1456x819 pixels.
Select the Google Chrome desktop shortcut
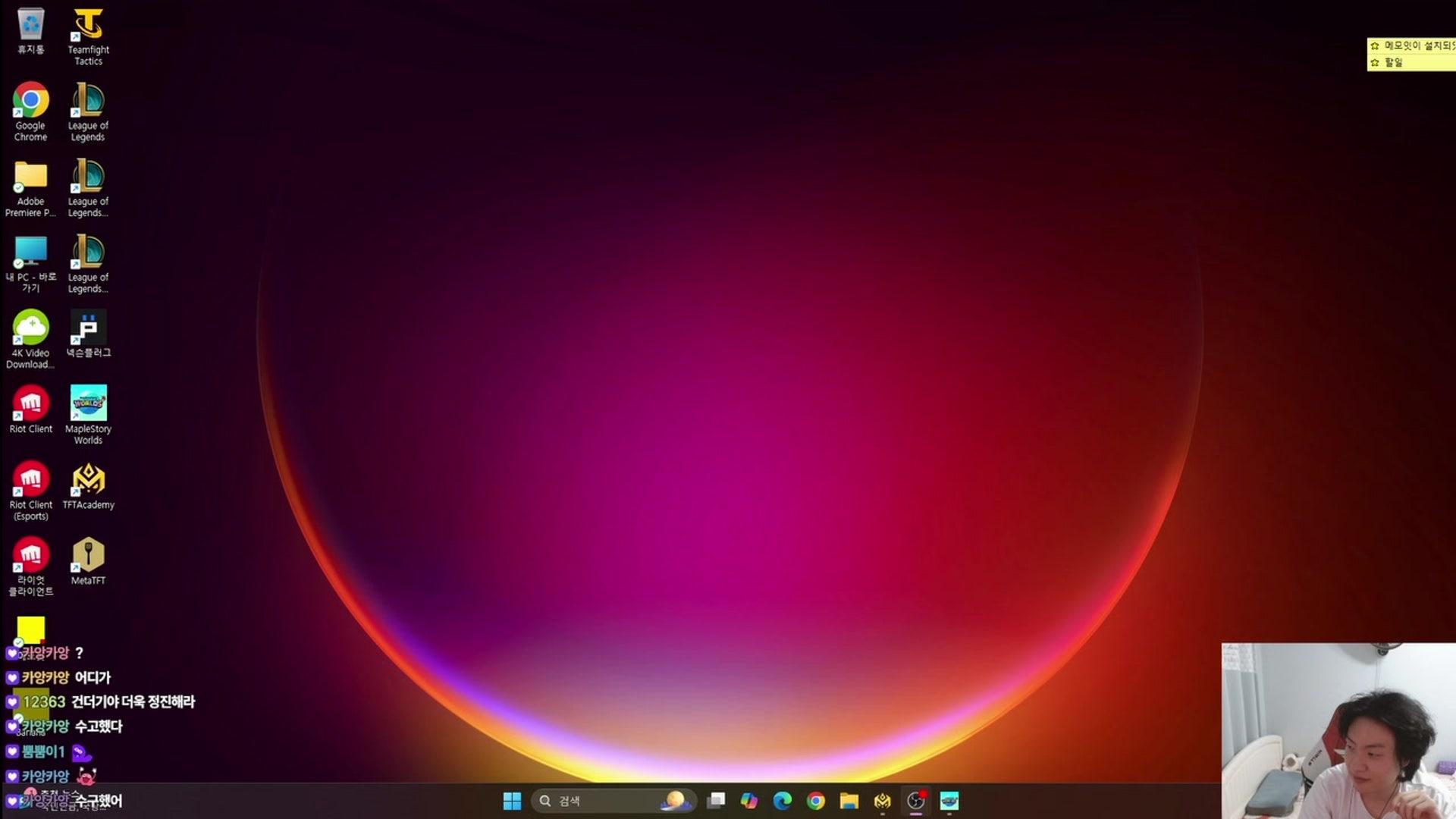[x=30, y=112]
